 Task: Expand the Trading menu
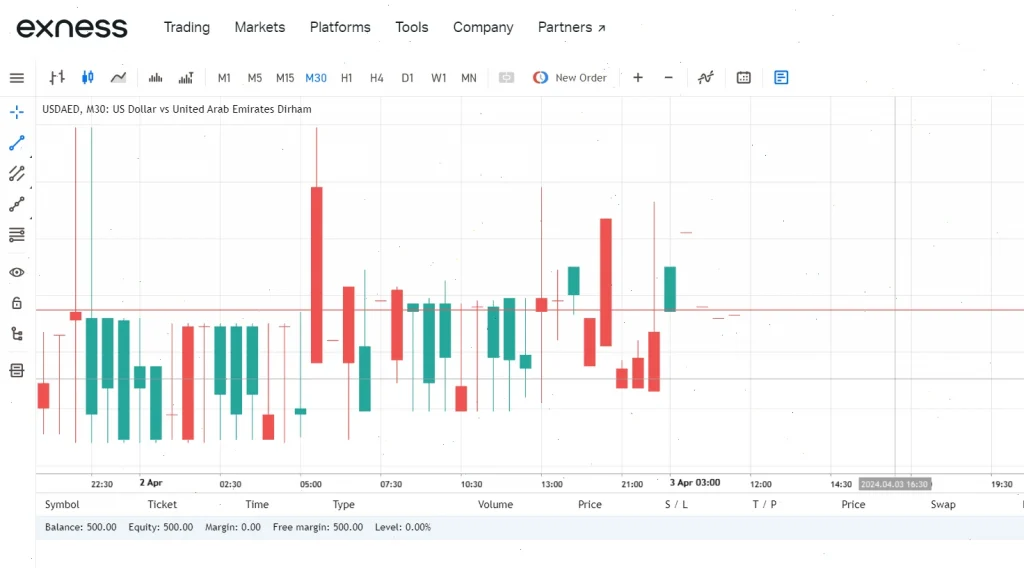(187, 27)
